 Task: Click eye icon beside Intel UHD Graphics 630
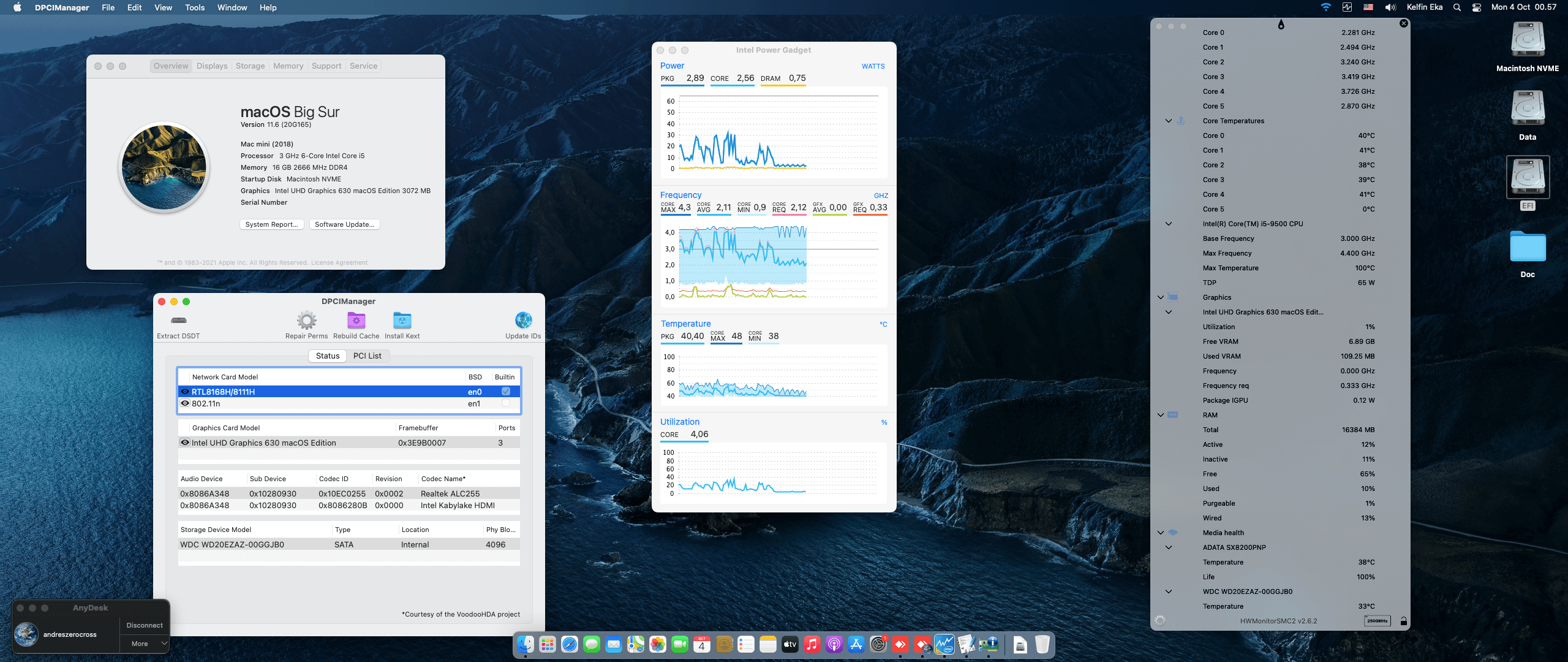184,442
